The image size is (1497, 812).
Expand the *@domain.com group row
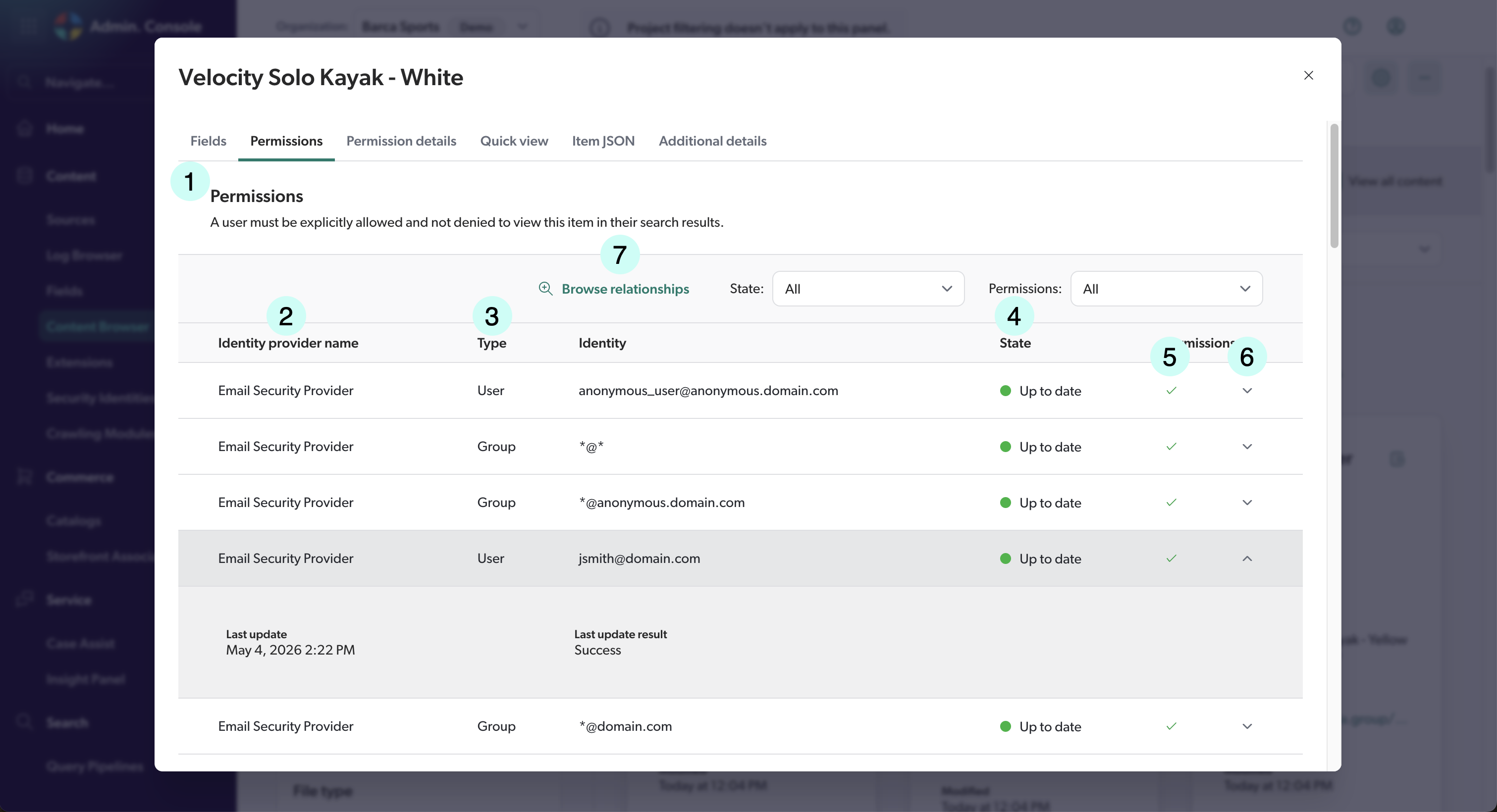click(x=1247, y=726)
